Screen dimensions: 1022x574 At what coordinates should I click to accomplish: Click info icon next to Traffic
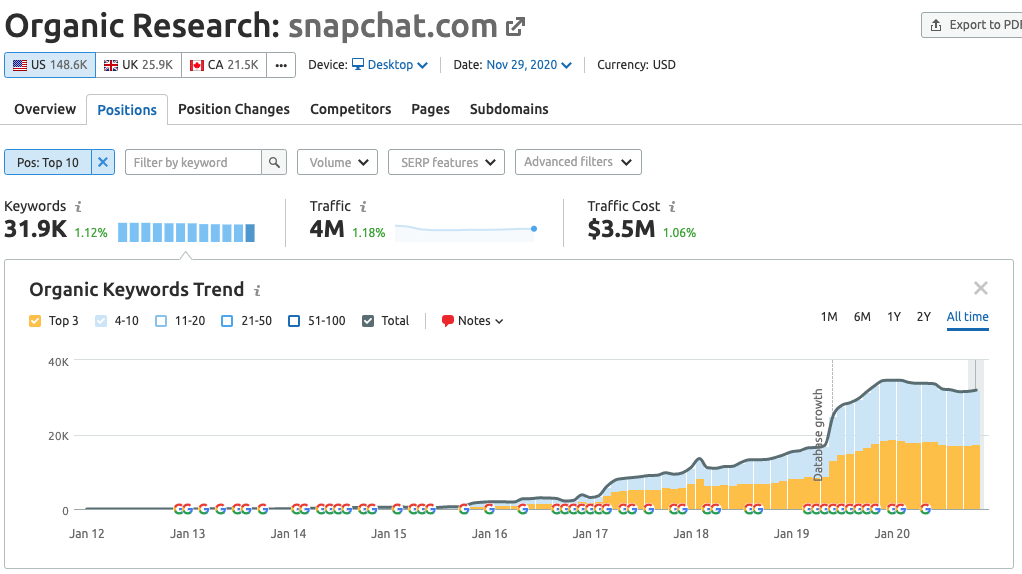pos(363,207)
